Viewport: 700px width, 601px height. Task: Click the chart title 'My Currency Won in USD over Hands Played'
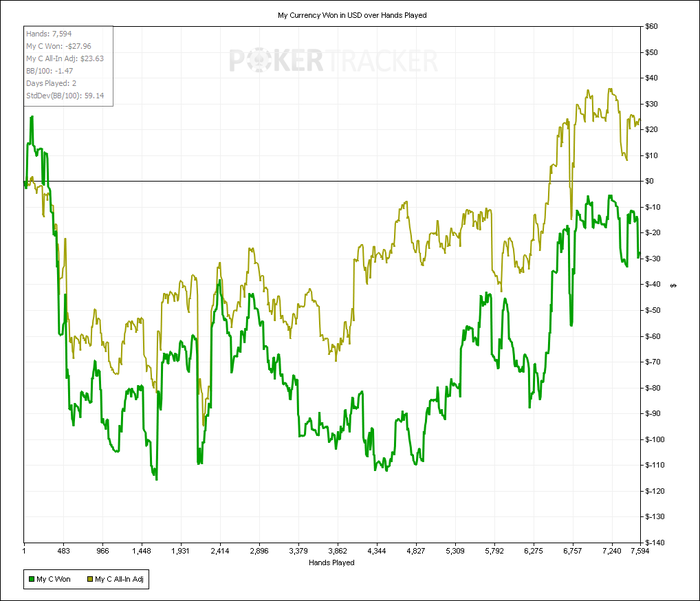tap(352, 15)
